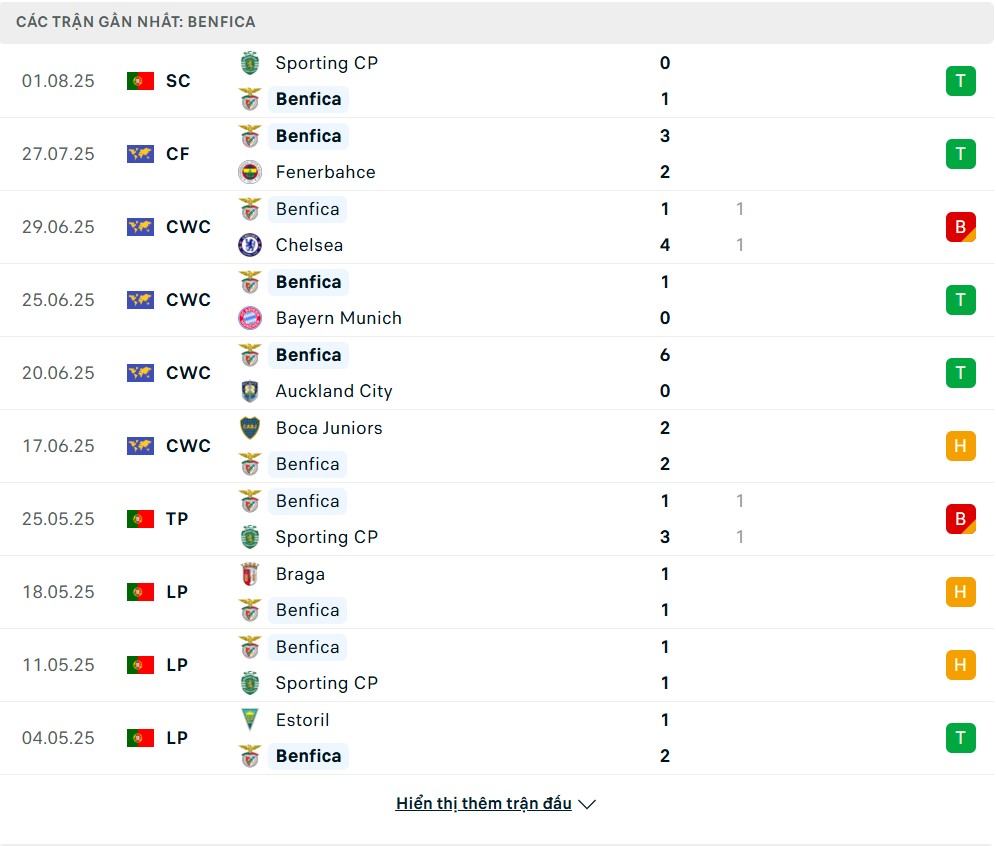
Task: Expand more matches with the chevron arrow
Action: (588, 804)
